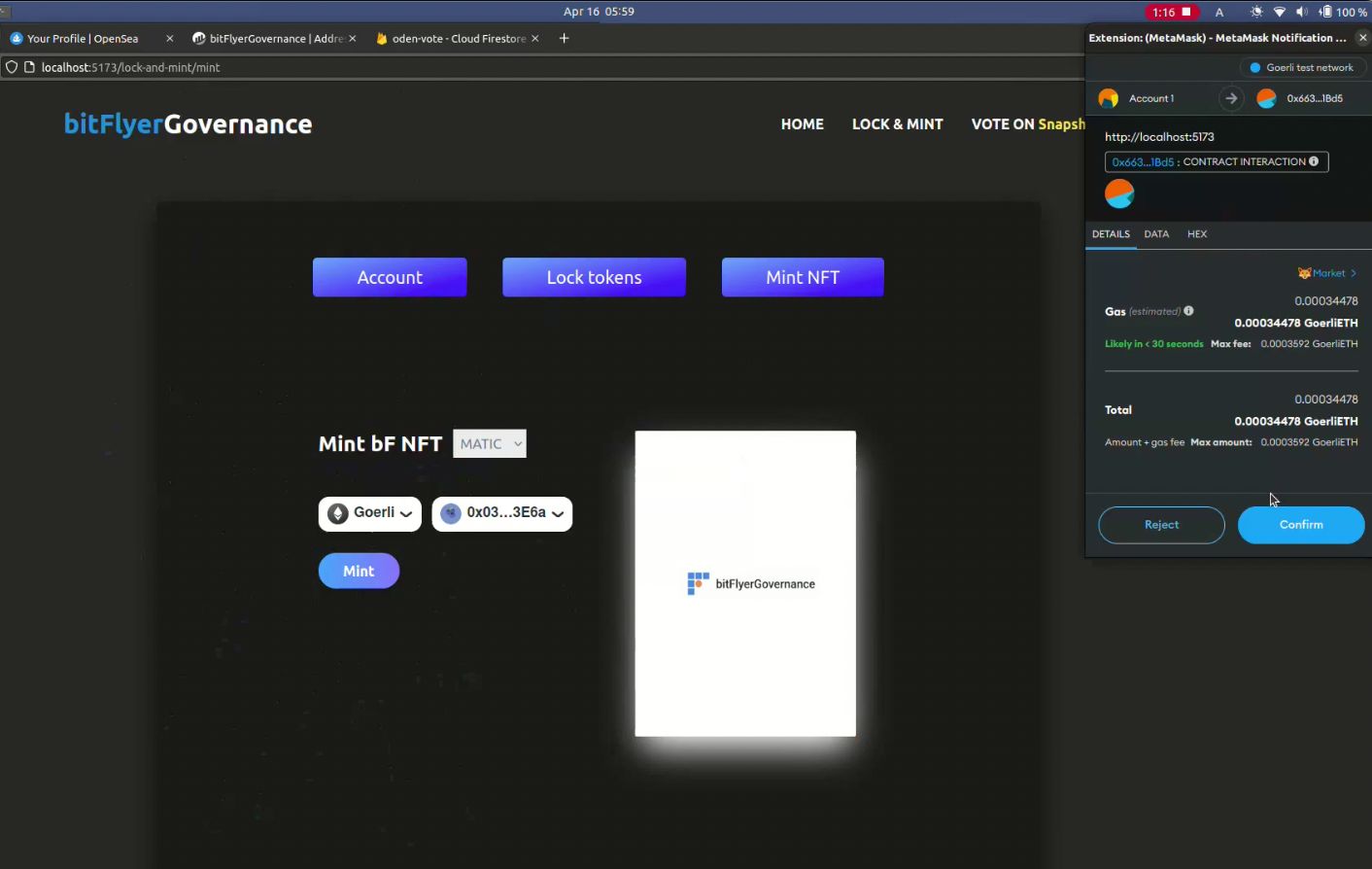Click the bitFlyerGovernance NFT preview image
This screenshot has height=869, width=1372.
[x=745, y=583]
